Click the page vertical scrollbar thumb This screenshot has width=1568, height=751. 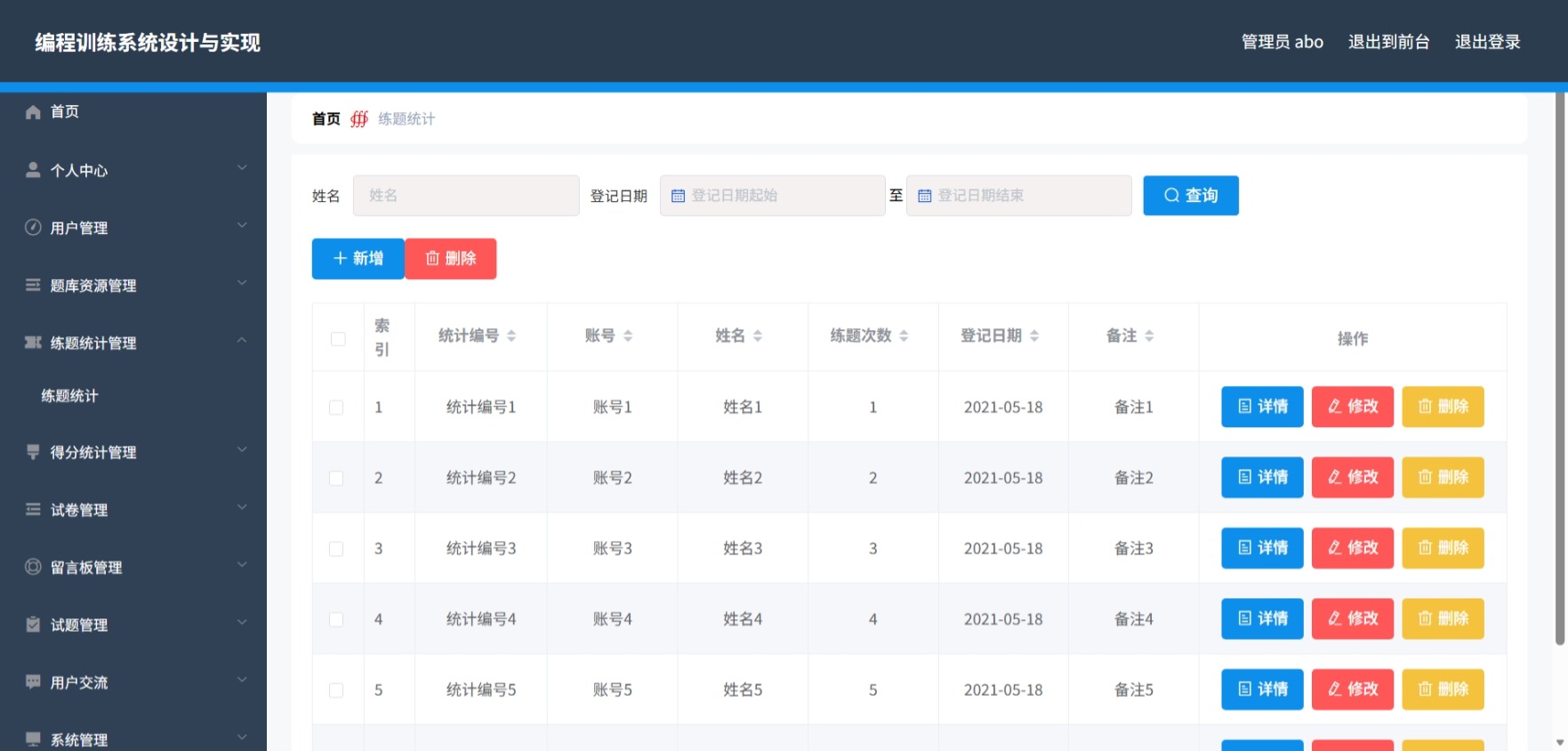pyautogui.click(x=1560, y=368)
